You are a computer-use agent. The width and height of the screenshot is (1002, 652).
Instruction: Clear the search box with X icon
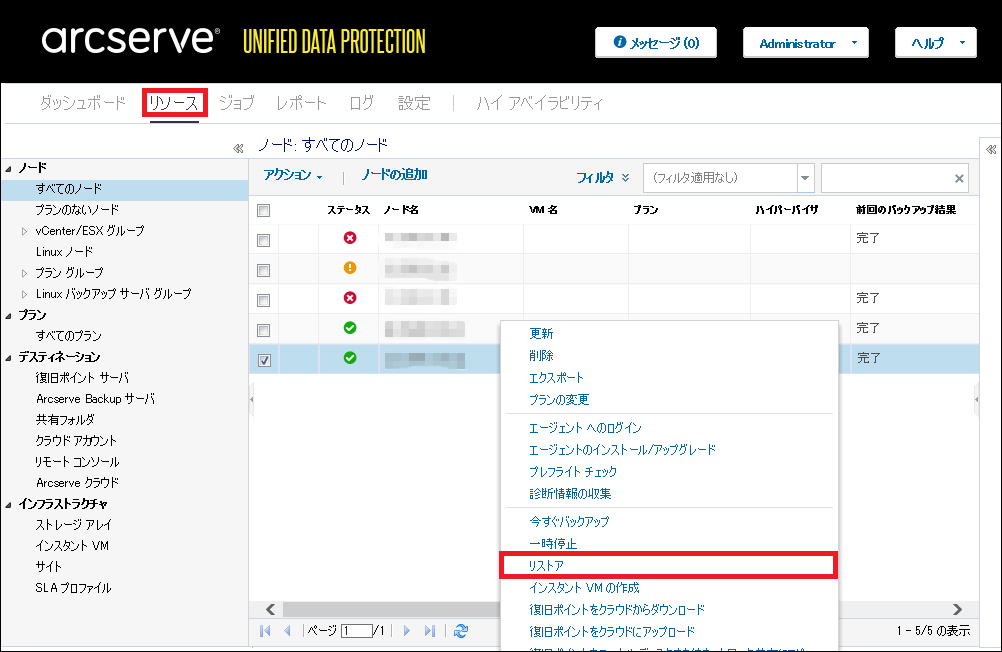(959, 179)
